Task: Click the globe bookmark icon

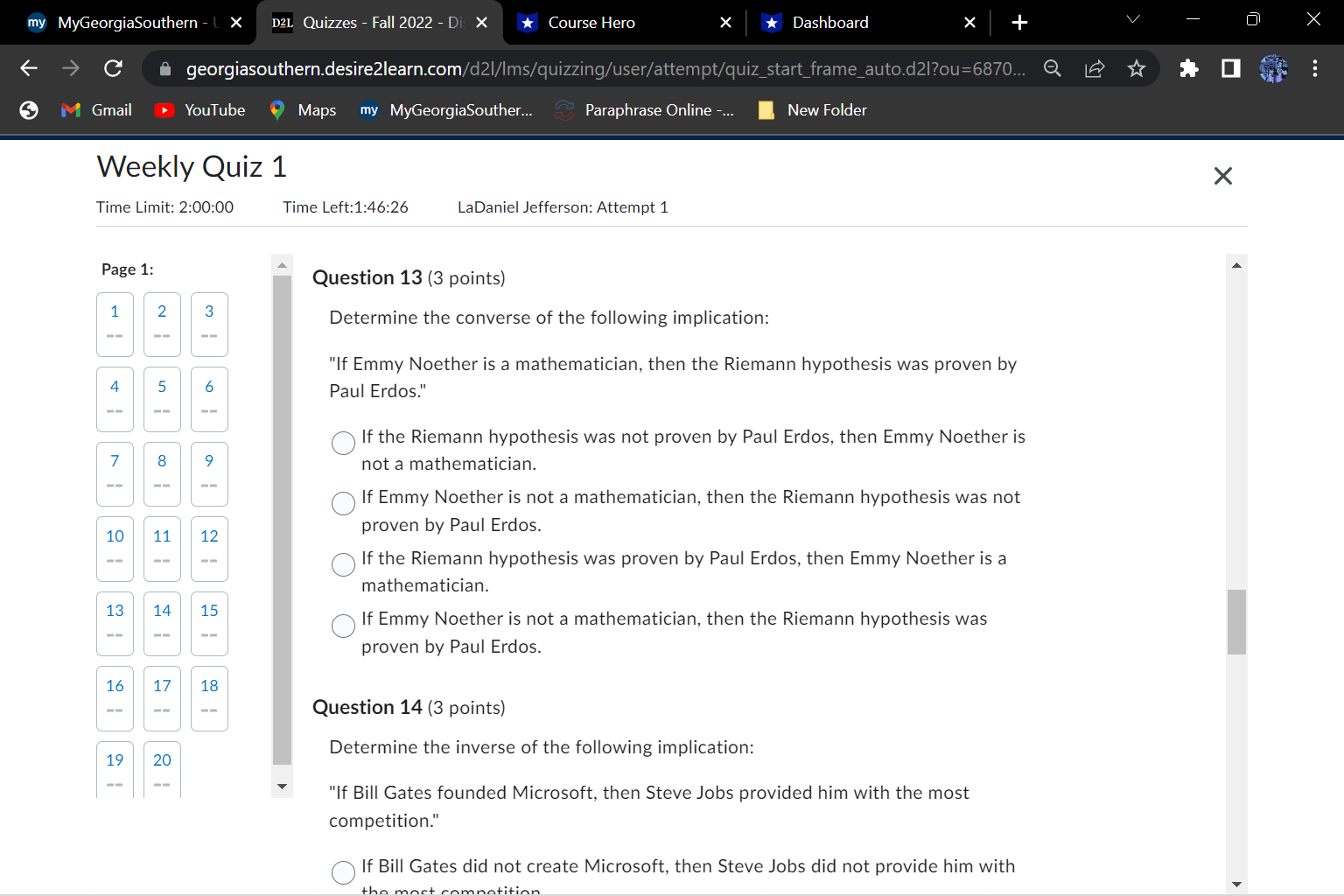Action: (x=29, y=109)
